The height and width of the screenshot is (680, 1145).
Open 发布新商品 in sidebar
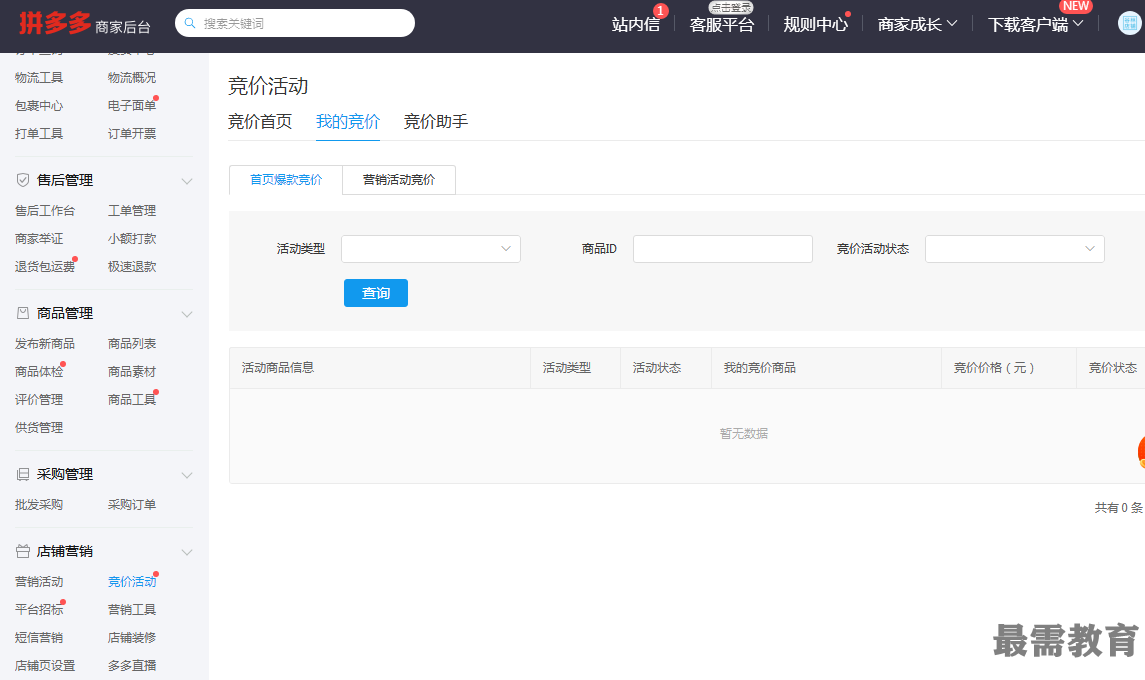pos(45,343)
